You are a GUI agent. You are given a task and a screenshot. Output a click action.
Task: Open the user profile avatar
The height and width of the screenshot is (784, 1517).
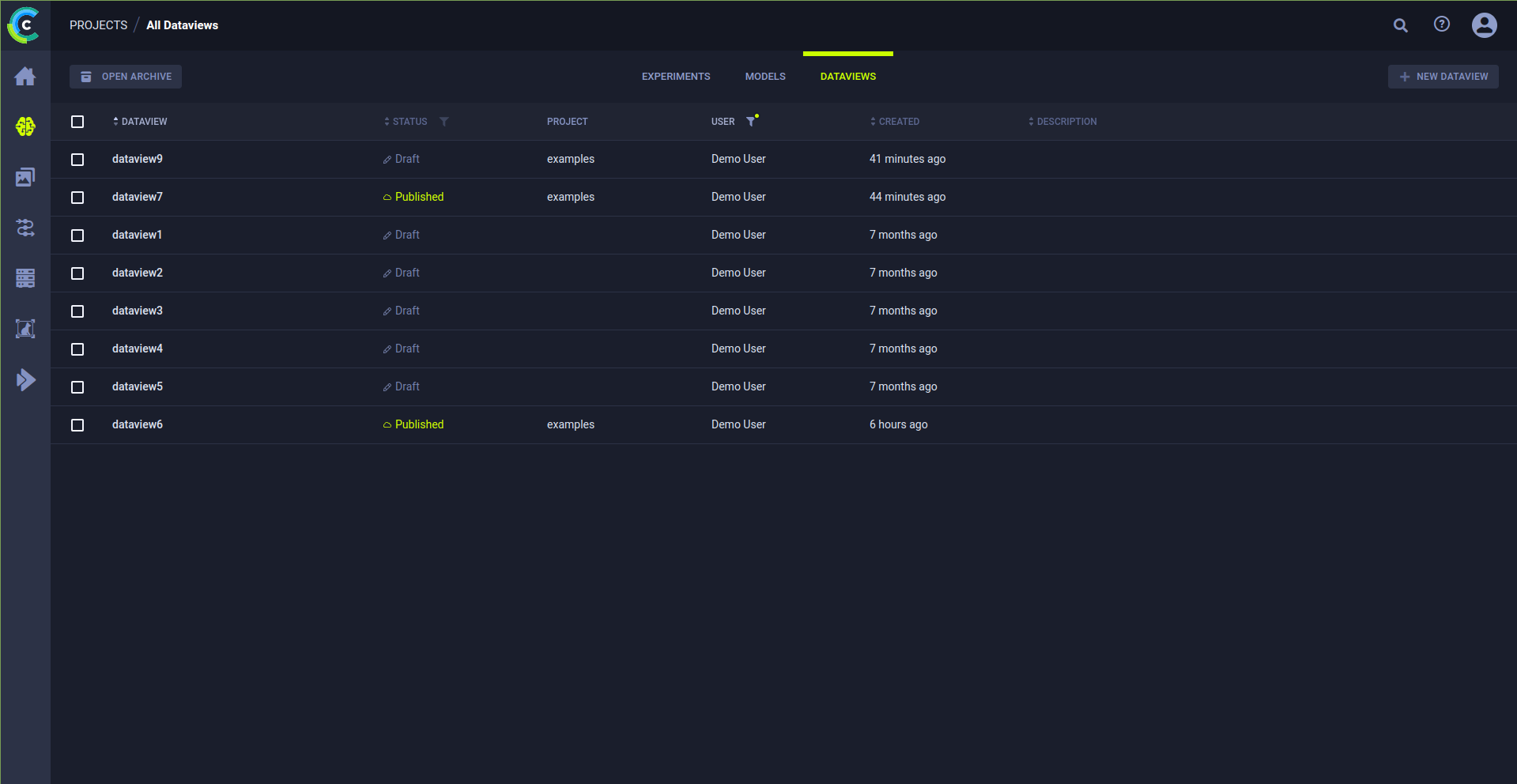[x=1484, y=25]
